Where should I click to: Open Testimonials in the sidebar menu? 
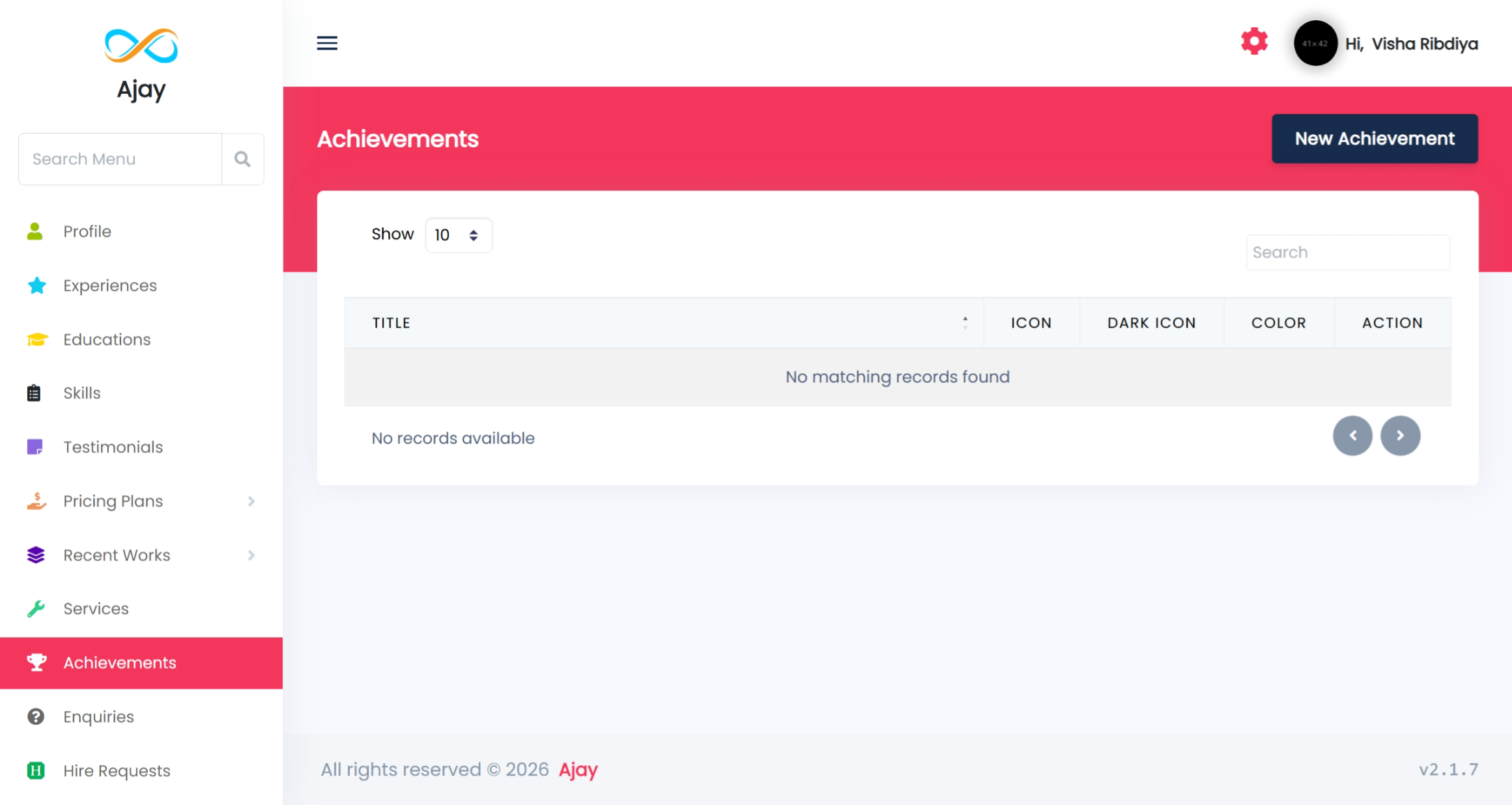pos(113,447)
